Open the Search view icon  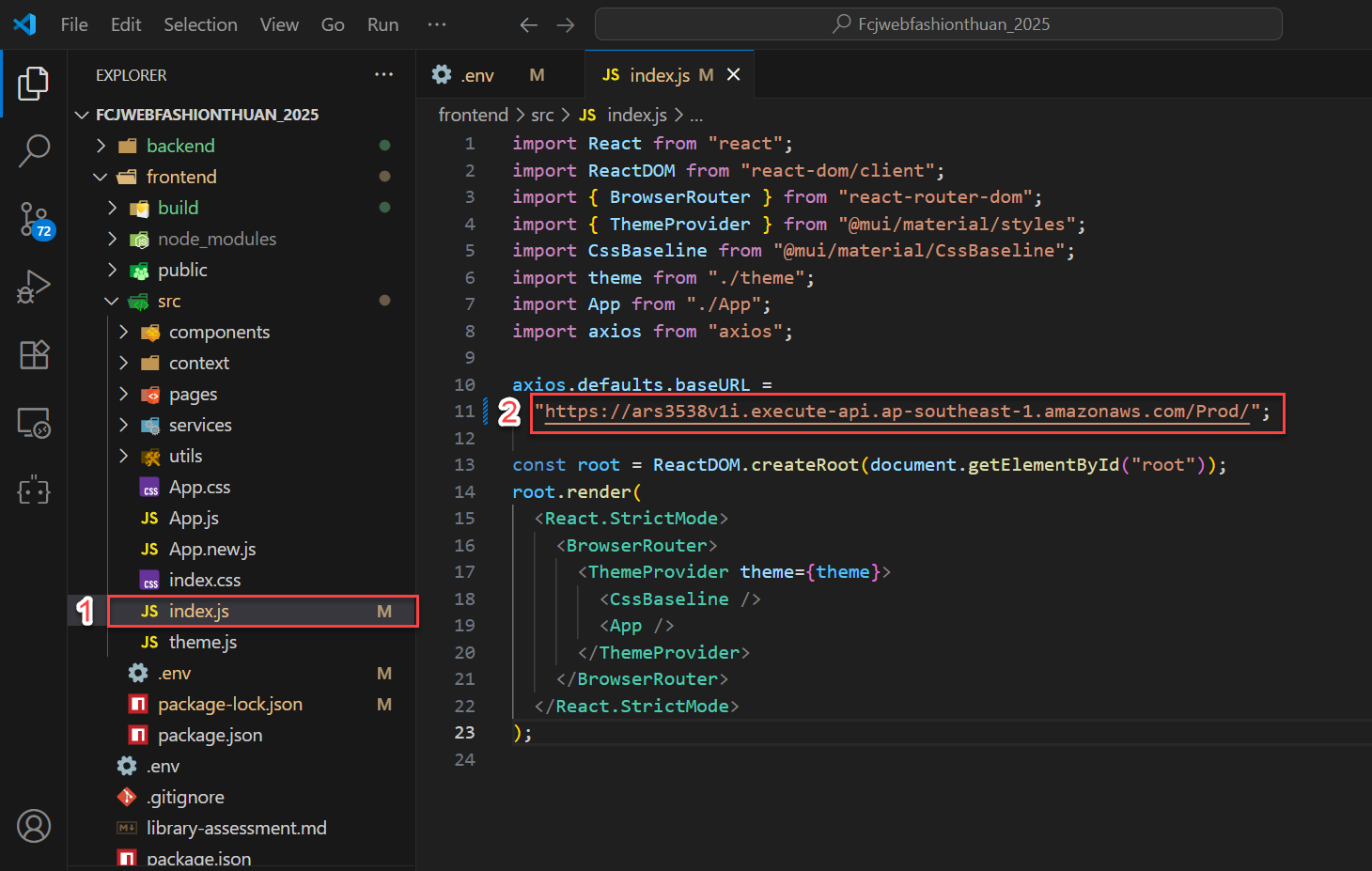coord(34,150)
